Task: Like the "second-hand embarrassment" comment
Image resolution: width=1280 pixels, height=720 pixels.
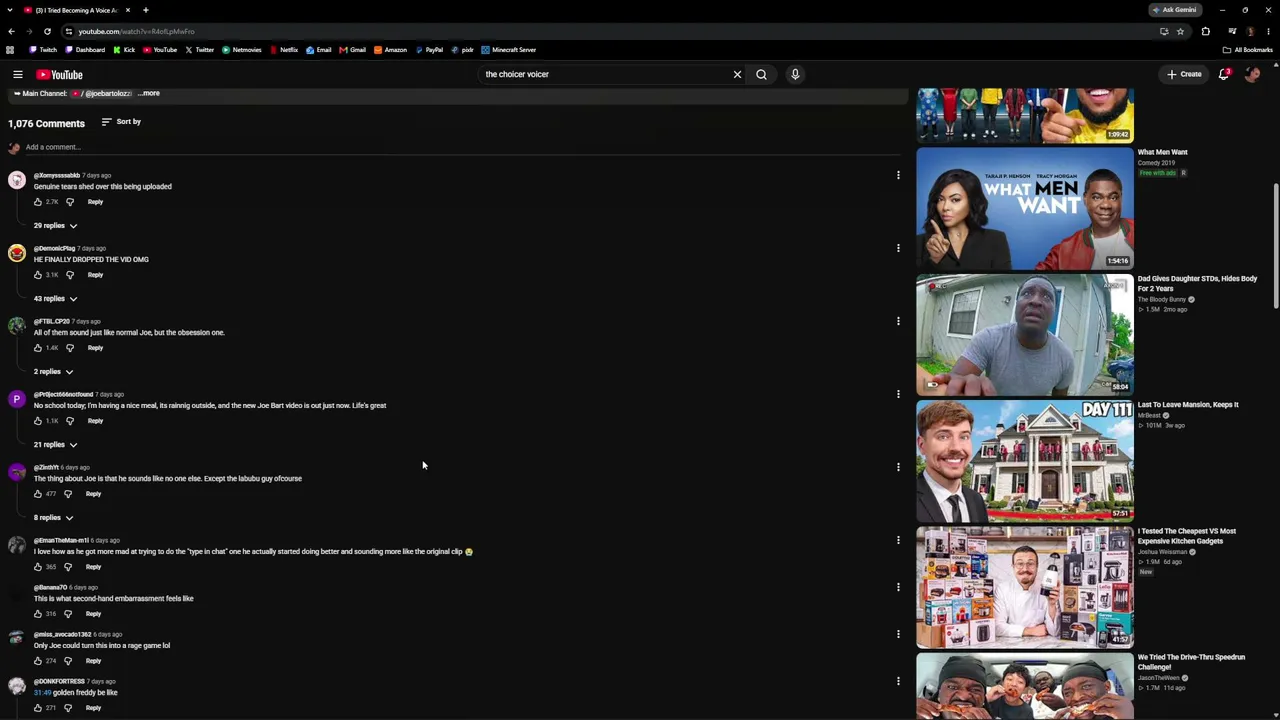Action: tap(38, 614)
